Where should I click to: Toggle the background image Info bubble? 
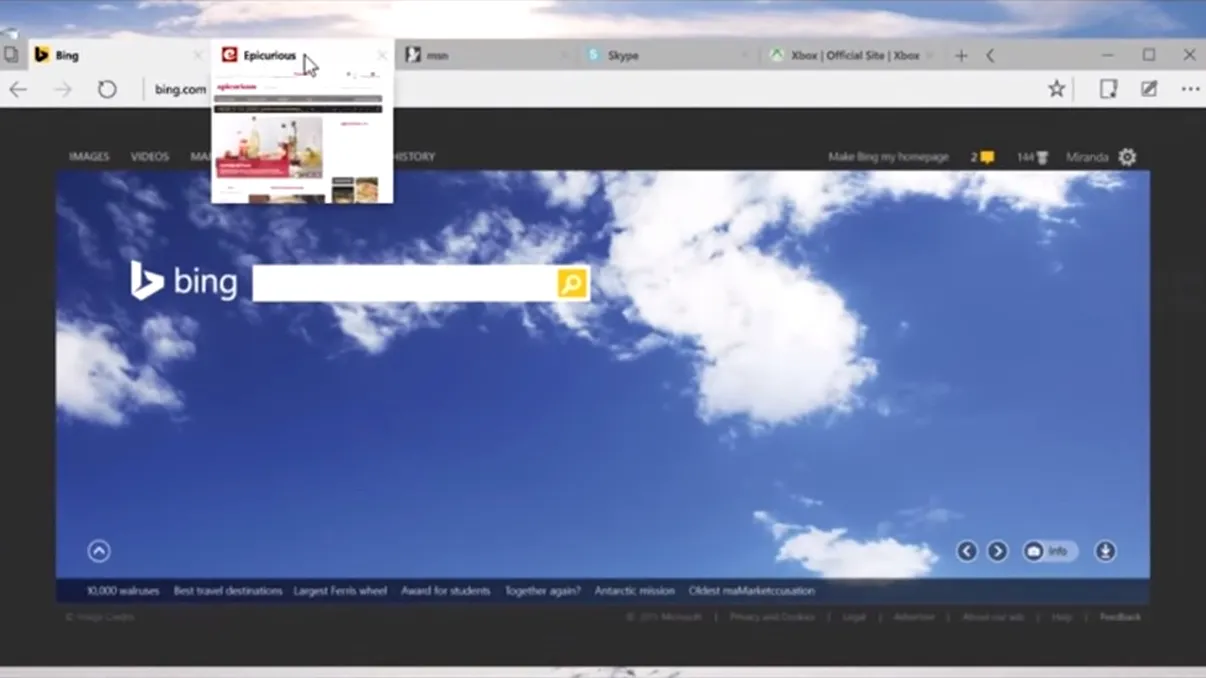point(1049,551)
